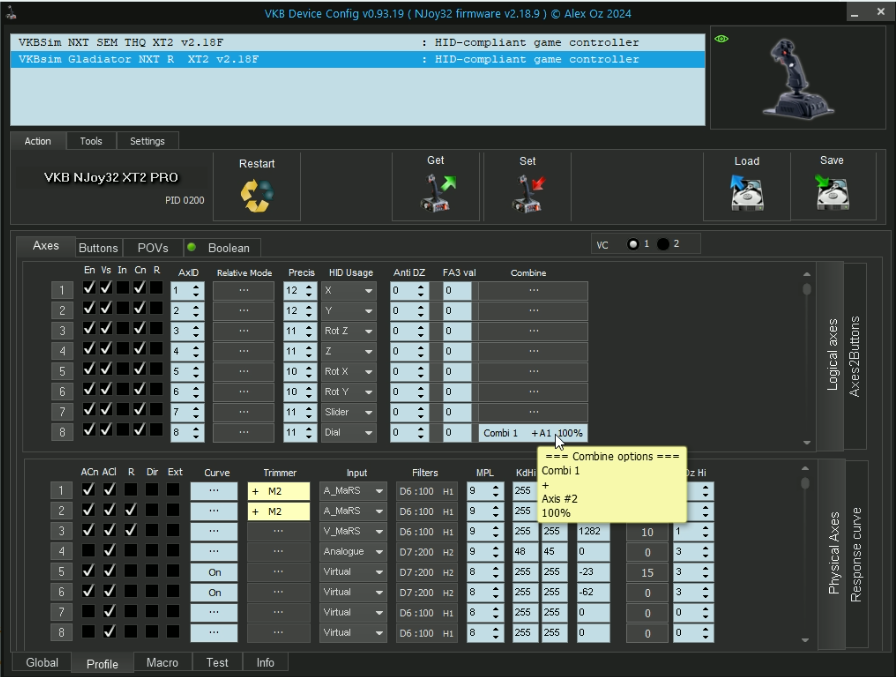This screenshot has width=896, height=677.
Task: Adjust AxID stepper for logical axis 1
Action: point(196,291)
